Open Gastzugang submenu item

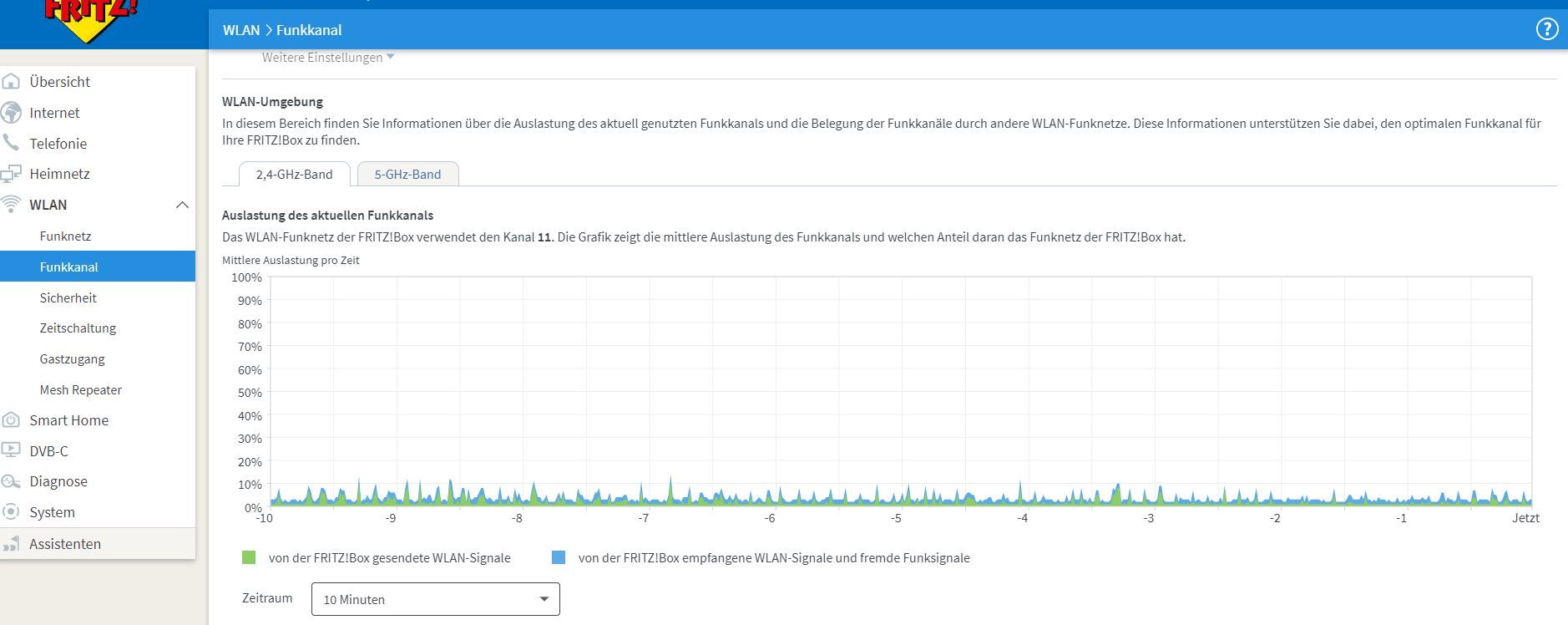(x=72, y=358)
